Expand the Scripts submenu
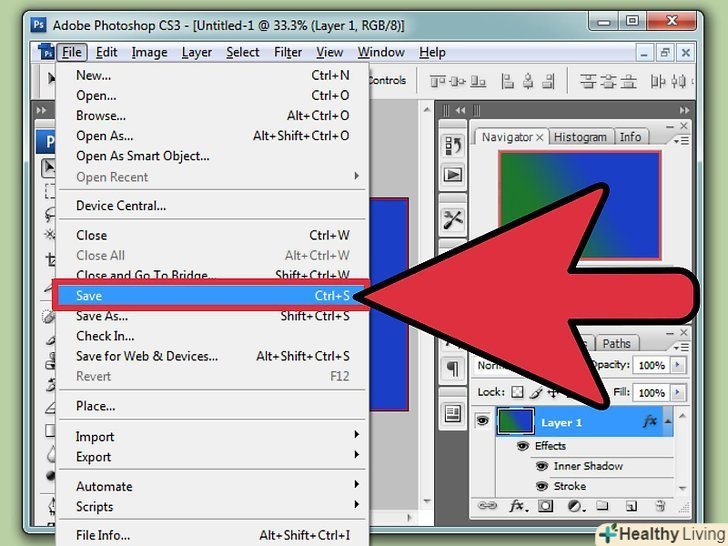Screen dimensions: 728x546 (x=356, y=504)
